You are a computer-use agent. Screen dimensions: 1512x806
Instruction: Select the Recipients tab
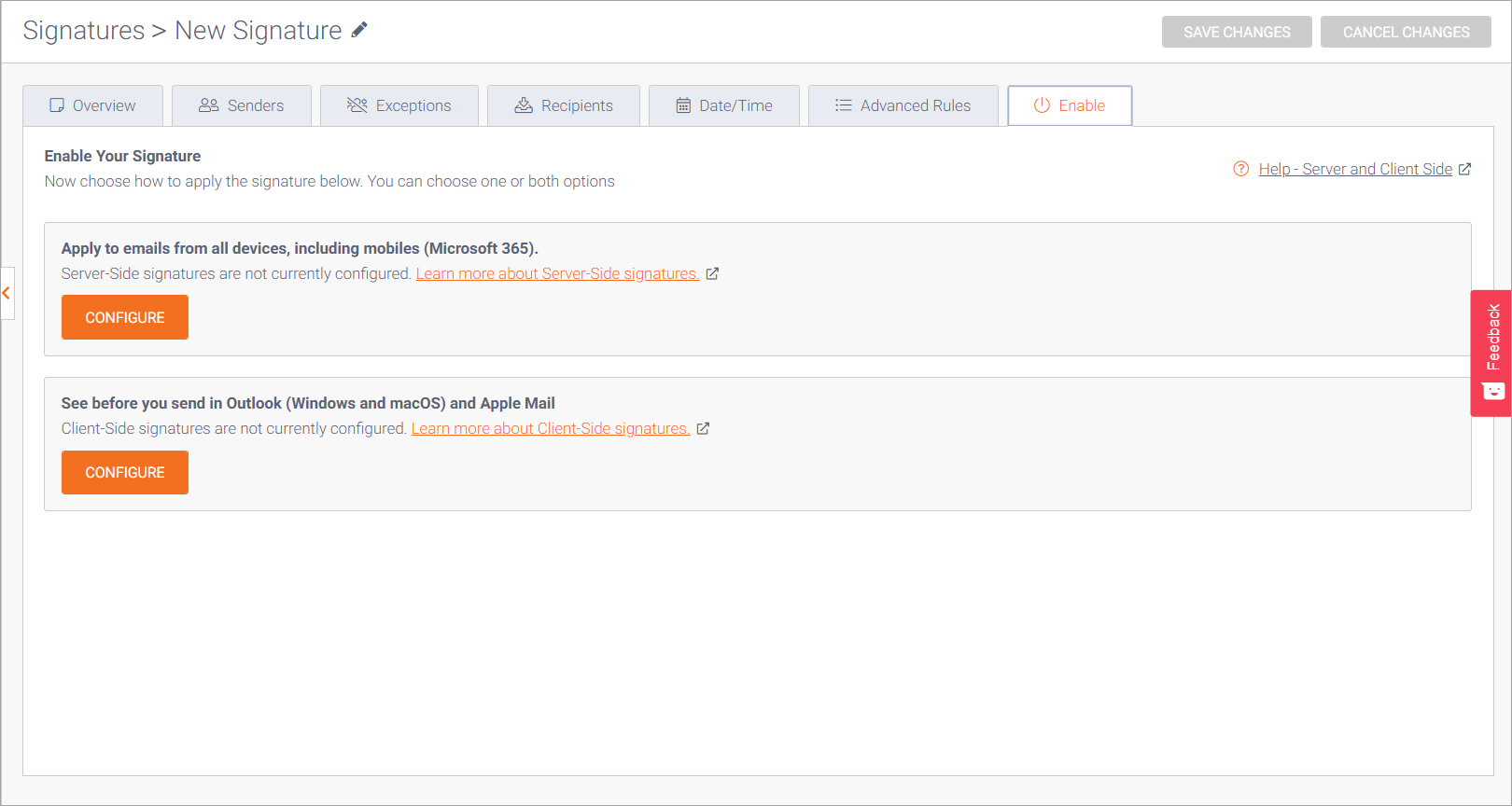564,105
